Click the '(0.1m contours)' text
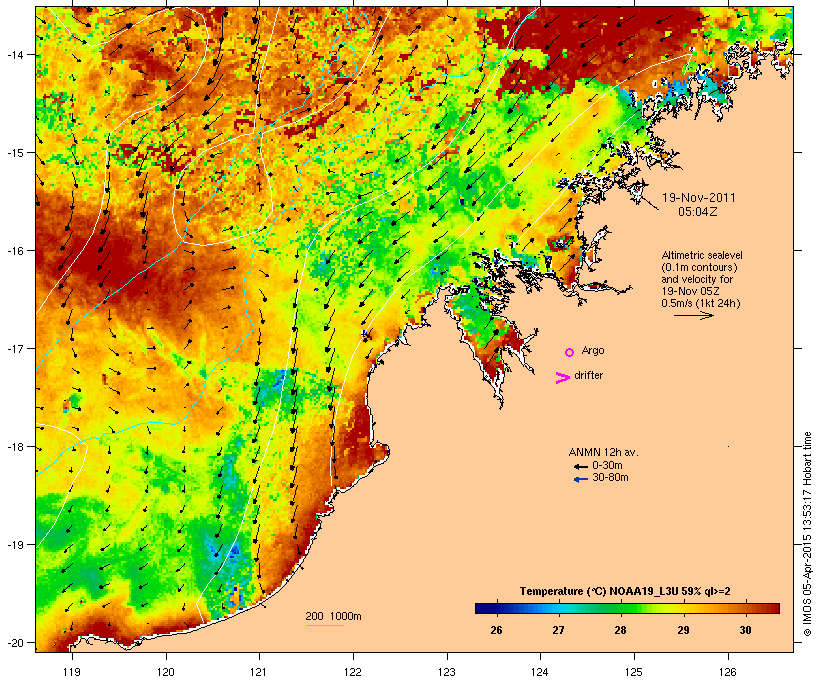This screenshot has width=820, height=680. (x=700, y=267)
